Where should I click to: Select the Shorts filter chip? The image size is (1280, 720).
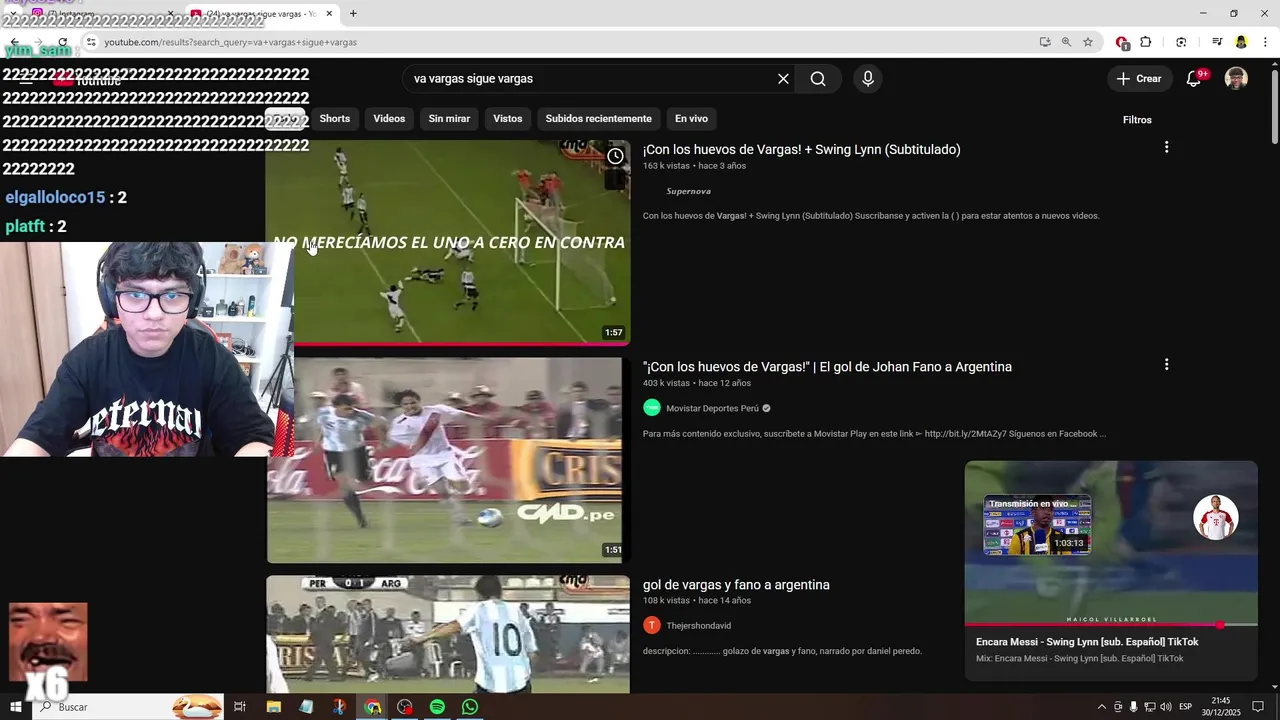point(335,119)
